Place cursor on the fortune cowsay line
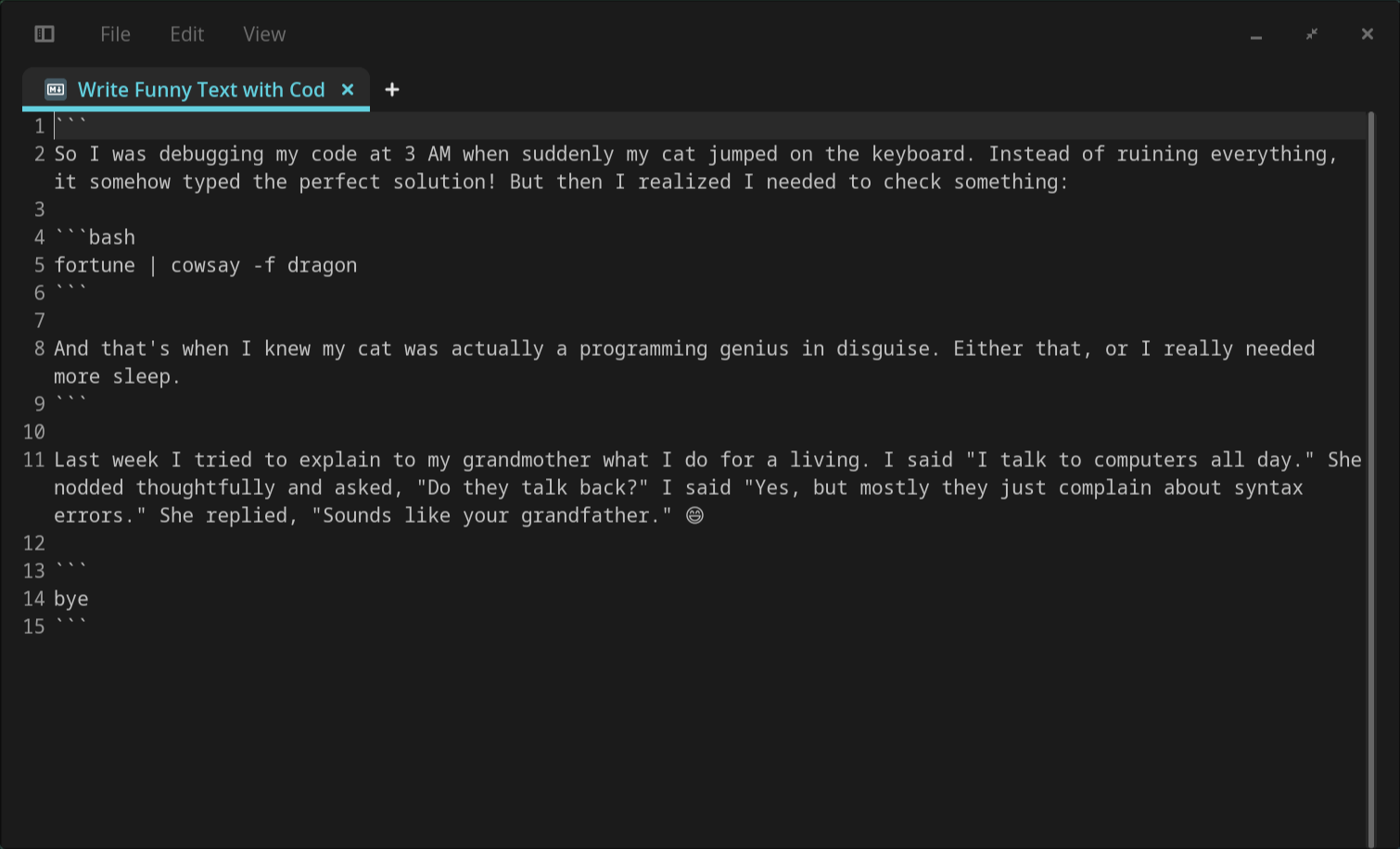The image size is (1400, 849). 205,266
